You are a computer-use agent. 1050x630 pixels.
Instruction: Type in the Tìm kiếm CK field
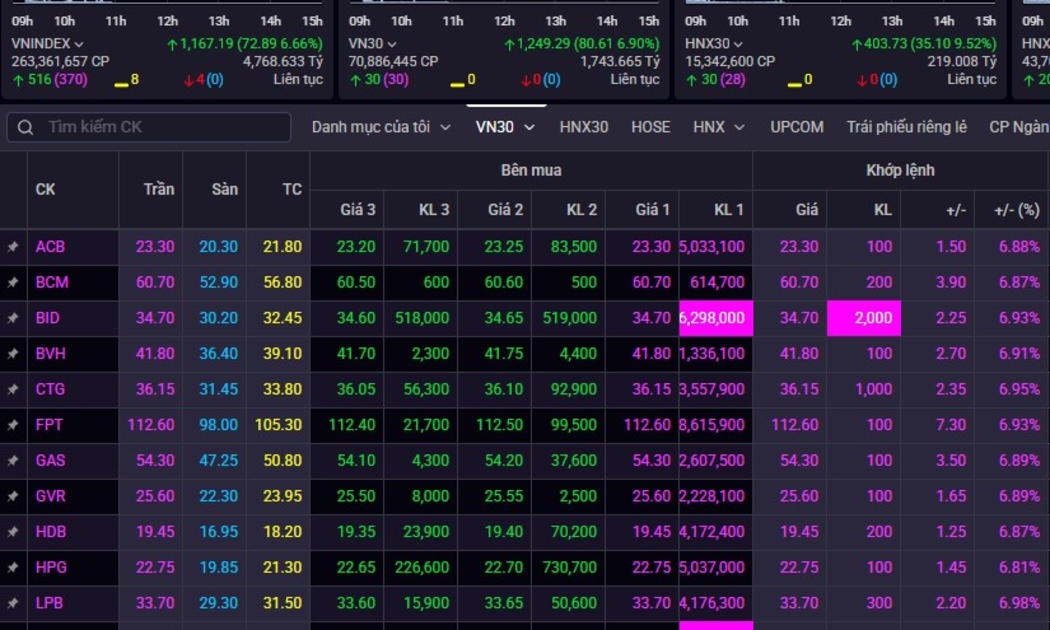pyautogui.click(x=160, y=127)
